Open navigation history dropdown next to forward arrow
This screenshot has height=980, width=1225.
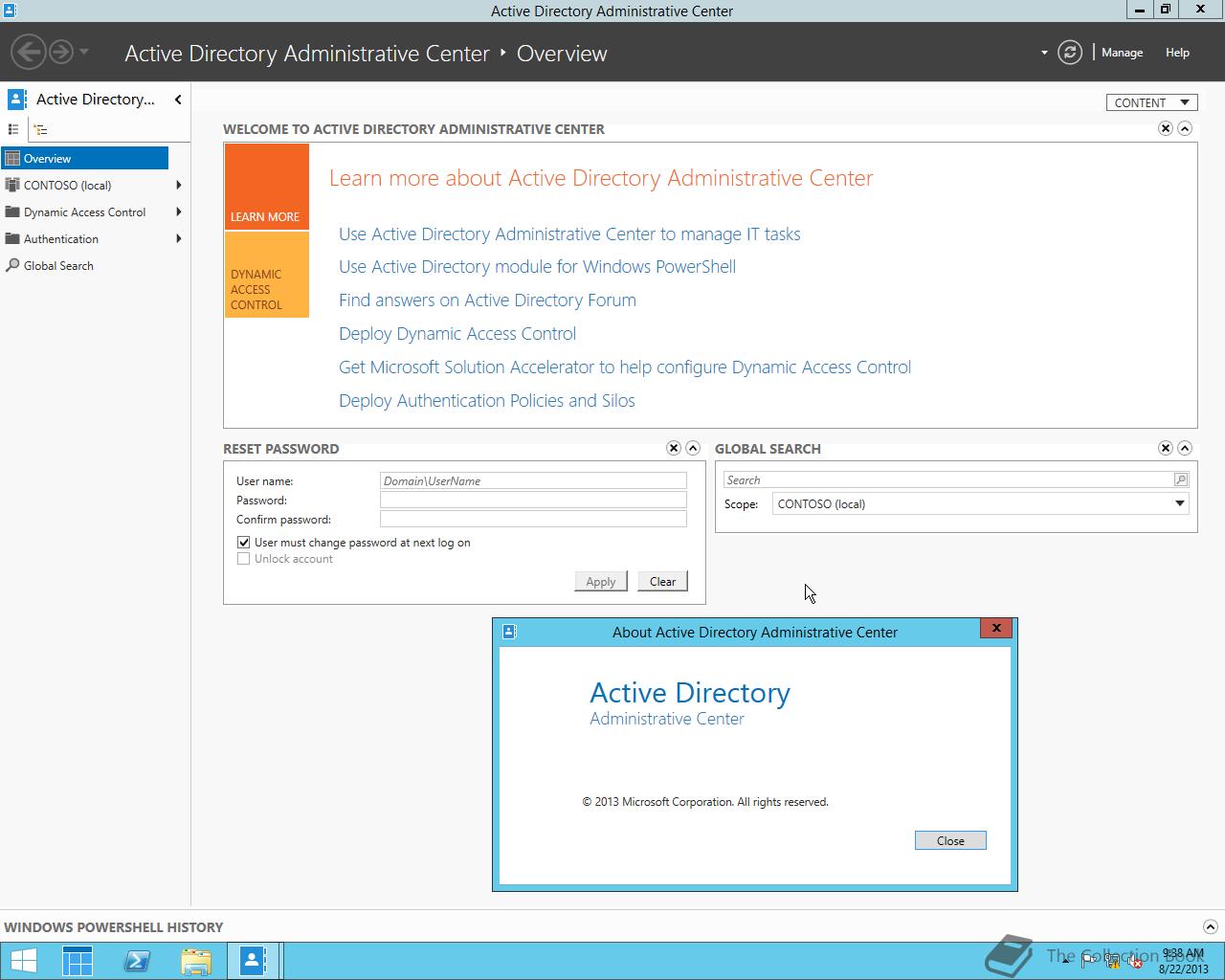[x=84, y=52]
